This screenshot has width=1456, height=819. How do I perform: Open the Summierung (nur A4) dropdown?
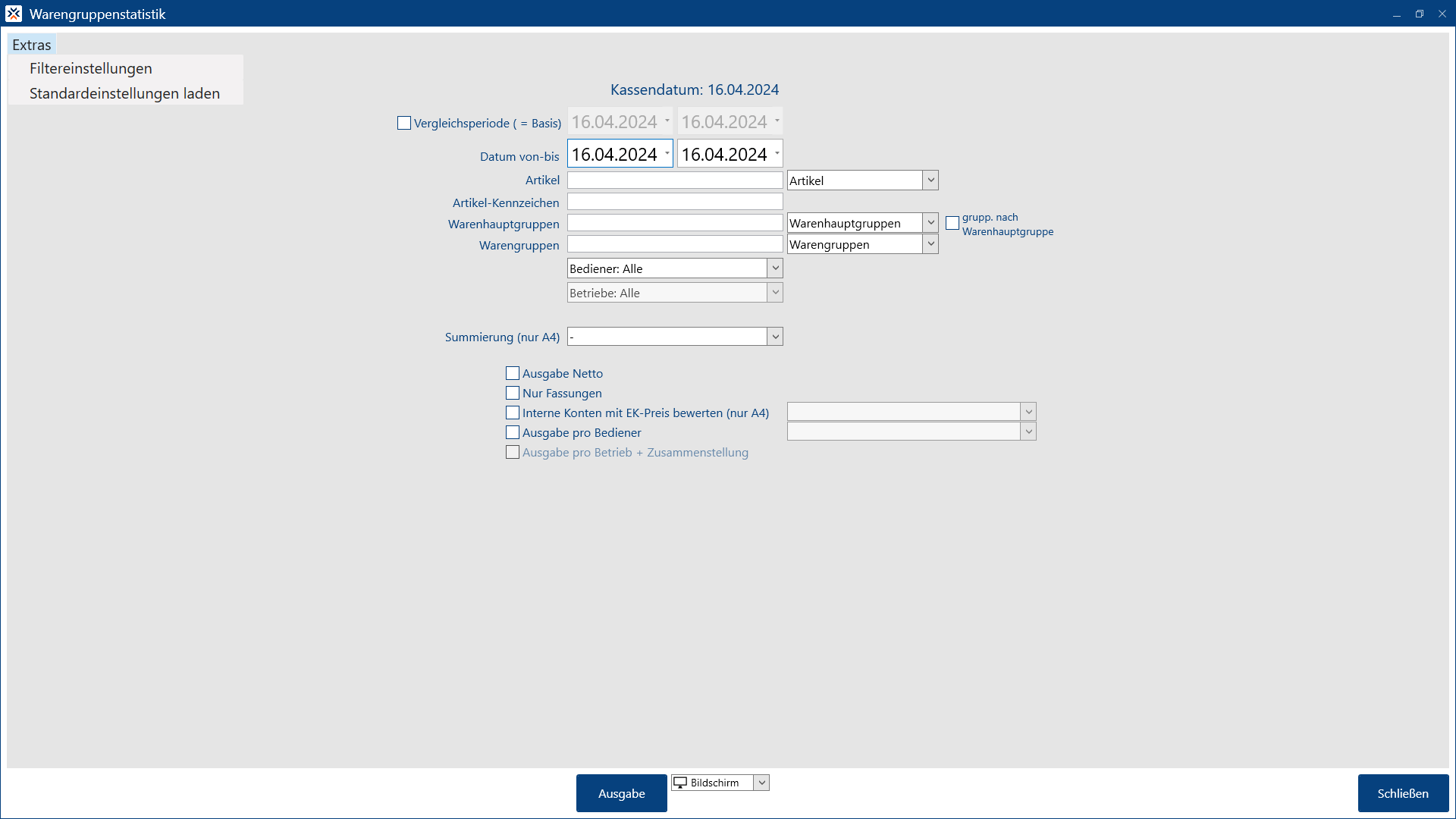click(x=775, y=337)
